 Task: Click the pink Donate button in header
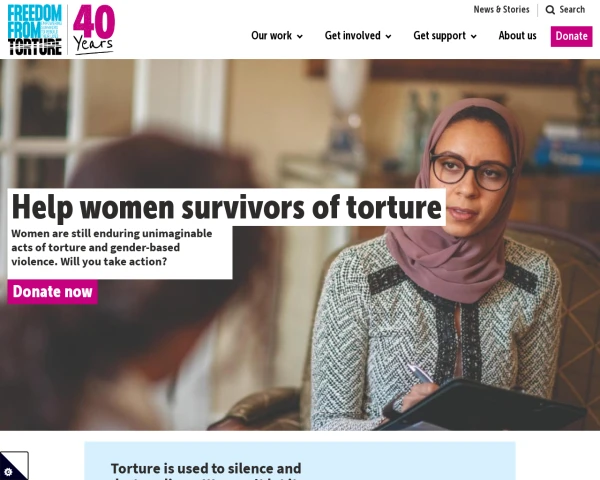click(x=571, y=36)
